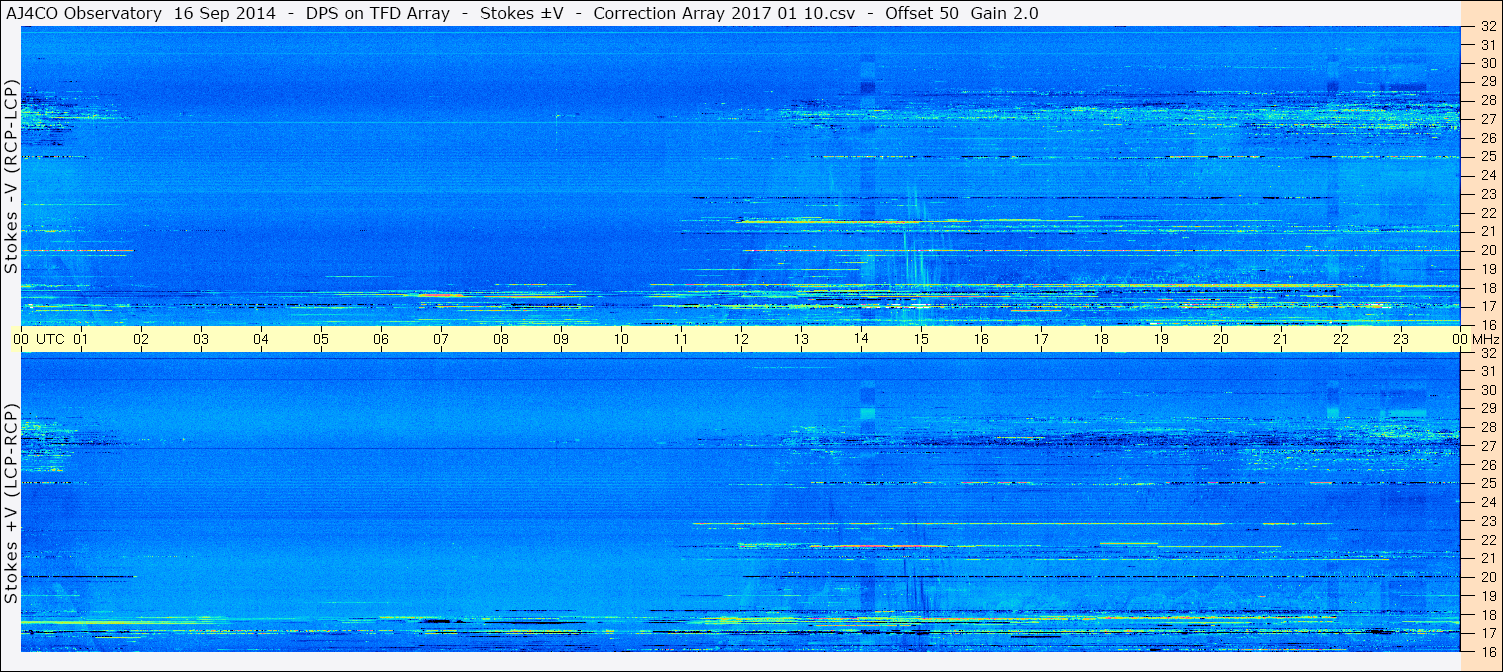Image resolution: width=1503 pixels, height=672 pixels.
Task: Click 18 MHz tick of upper Stokes -V panel
Action: [1487, 287]
